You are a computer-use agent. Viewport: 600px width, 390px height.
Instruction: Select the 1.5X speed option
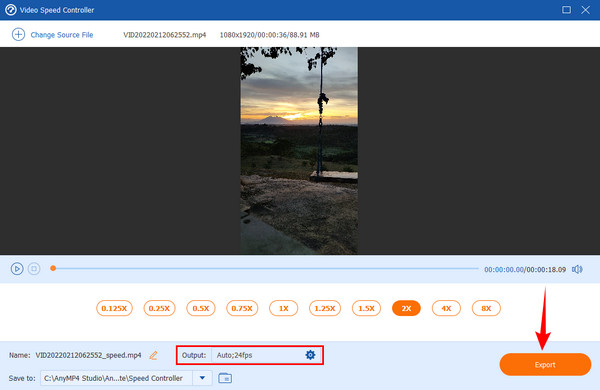pyautogui.click(x=366, y=308)
